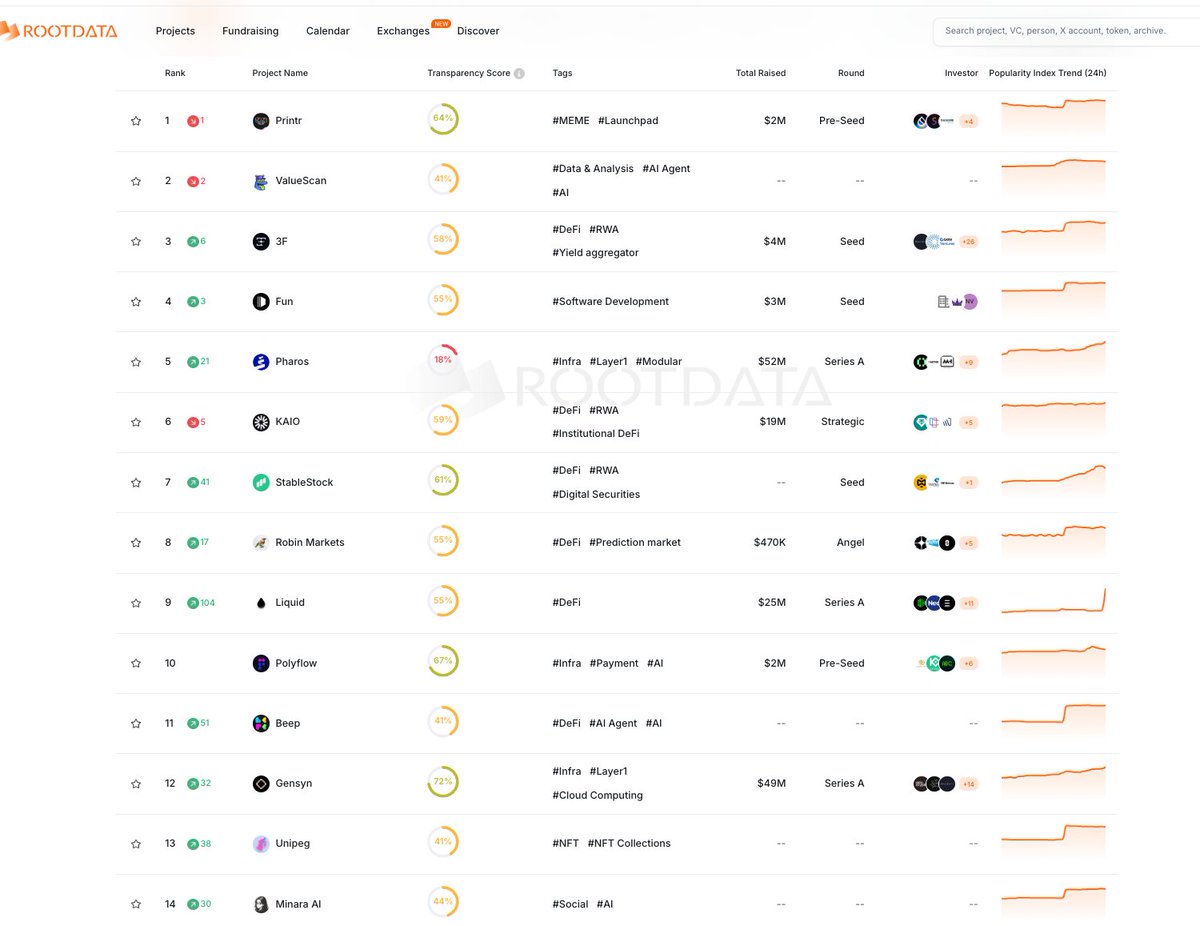Click the Polyflow project logo

[261, 663]
